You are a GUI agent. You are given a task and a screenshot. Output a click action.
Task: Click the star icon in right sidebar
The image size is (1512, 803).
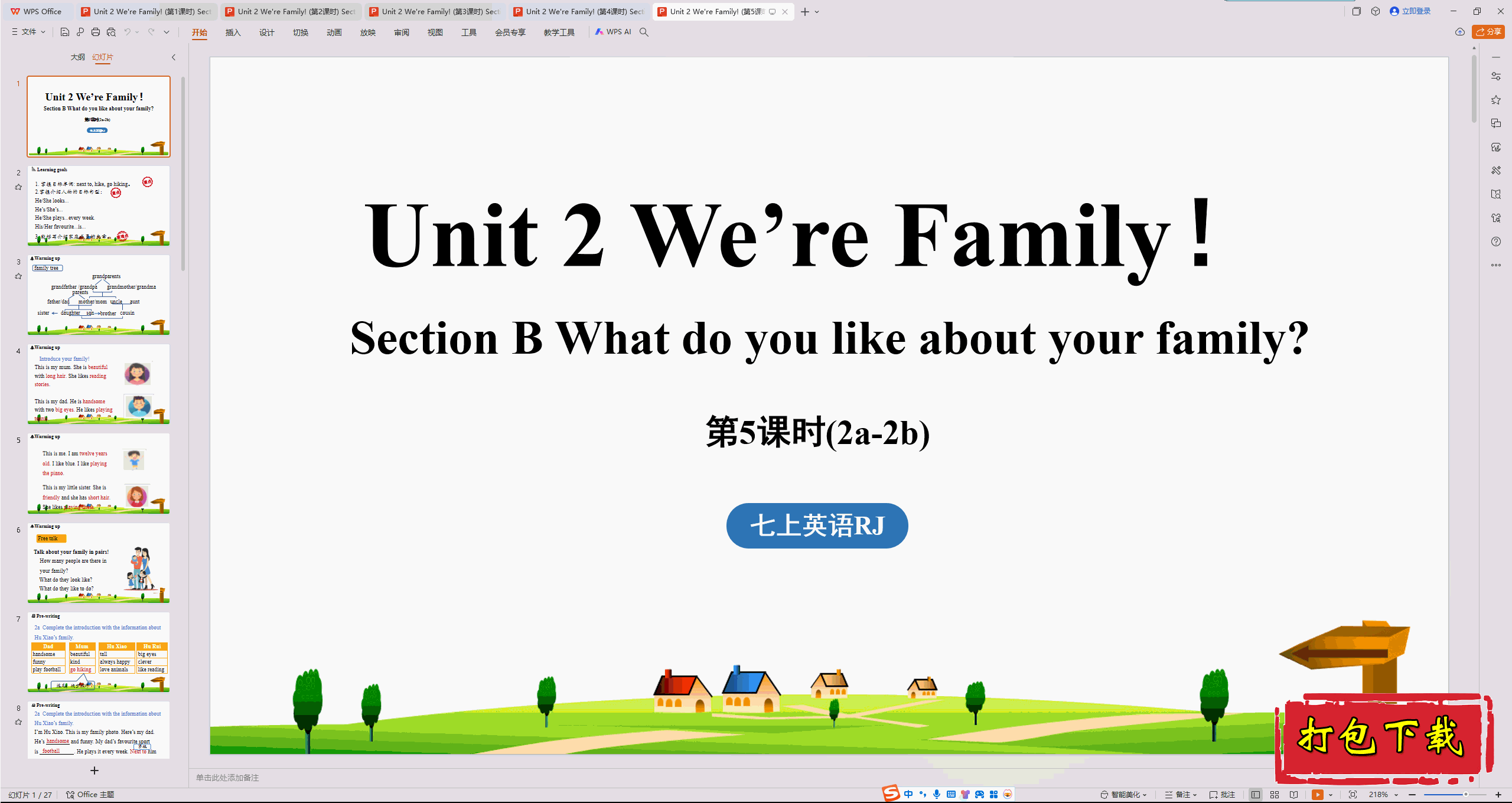(1496, 100)
